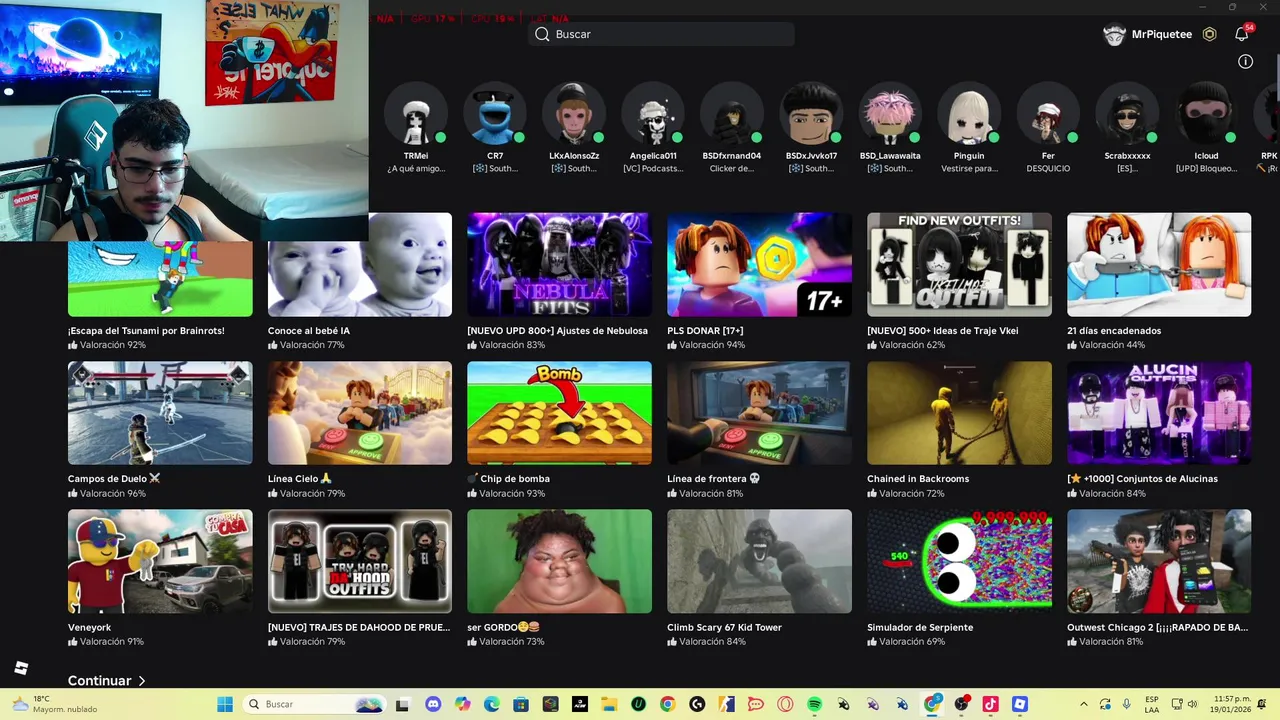Open friend Angelica011's avatar

point(653,114)
